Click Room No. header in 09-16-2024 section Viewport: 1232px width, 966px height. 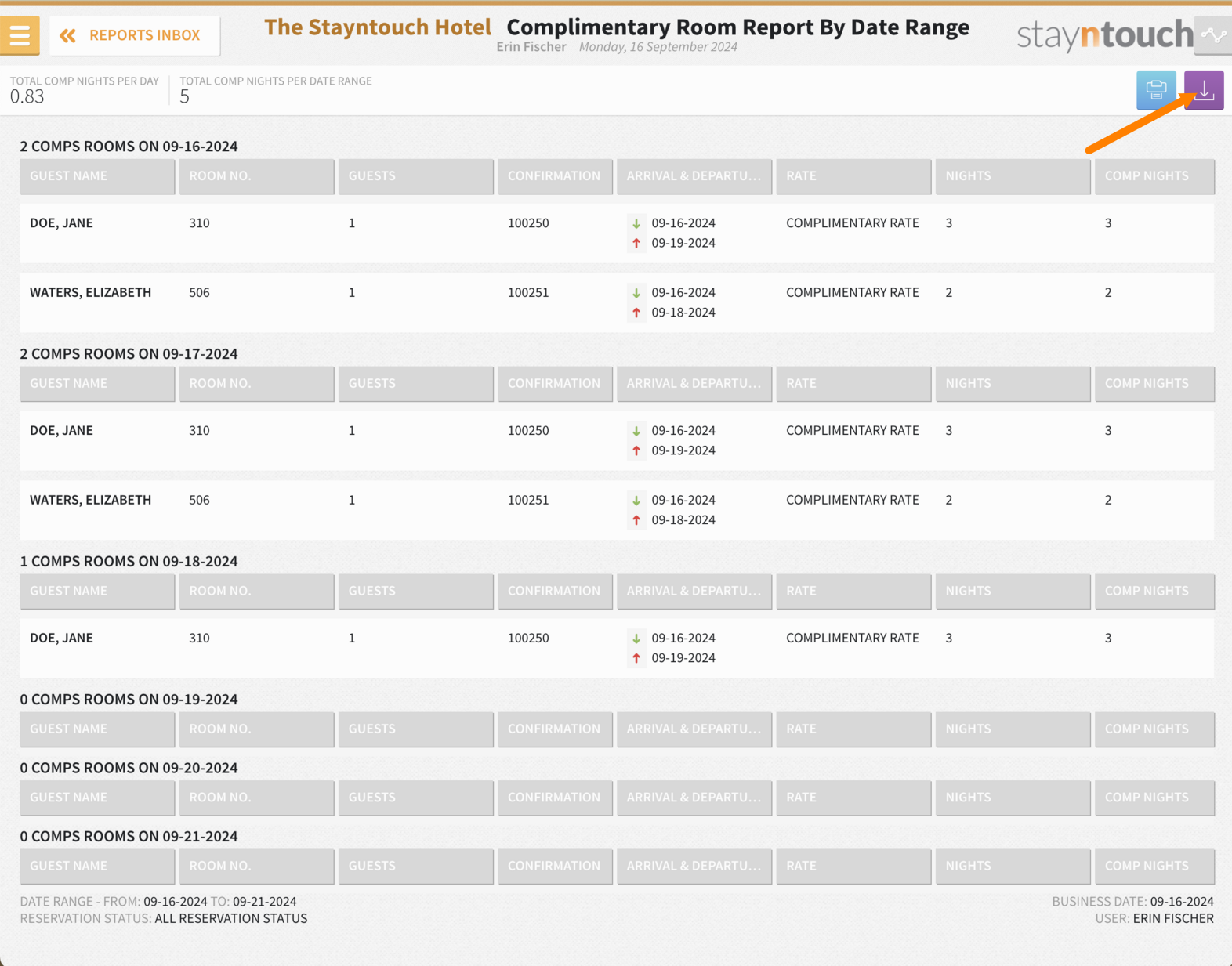[x=256, y=176]
